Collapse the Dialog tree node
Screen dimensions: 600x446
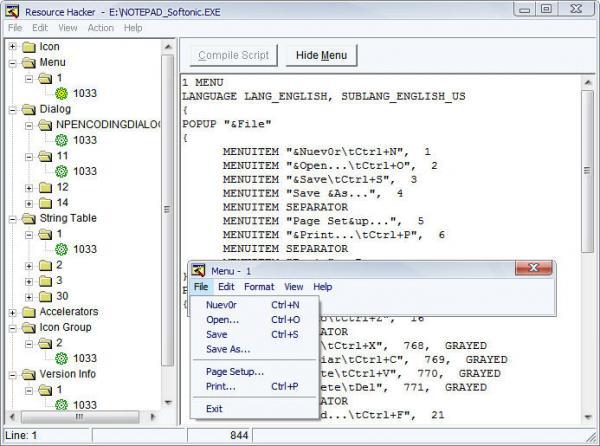pos(11,109)
